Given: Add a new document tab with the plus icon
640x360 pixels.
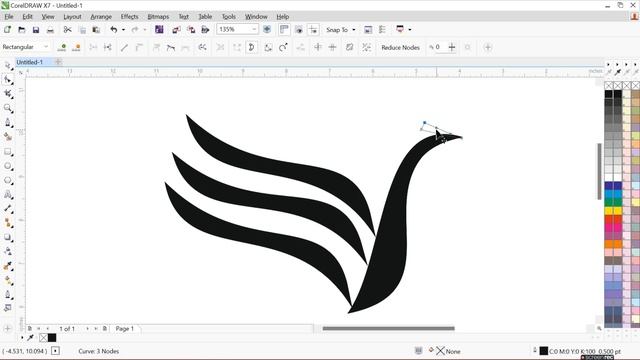Looking at the screenshot, I should click(x=58, y=62).
